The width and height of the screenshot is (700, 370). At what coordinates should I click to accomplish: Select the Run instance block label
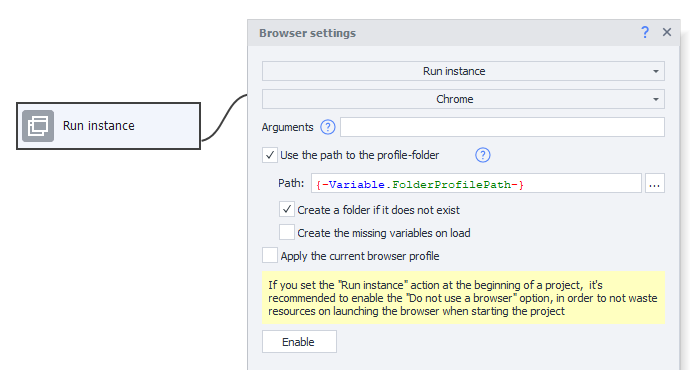pos(99,126)
